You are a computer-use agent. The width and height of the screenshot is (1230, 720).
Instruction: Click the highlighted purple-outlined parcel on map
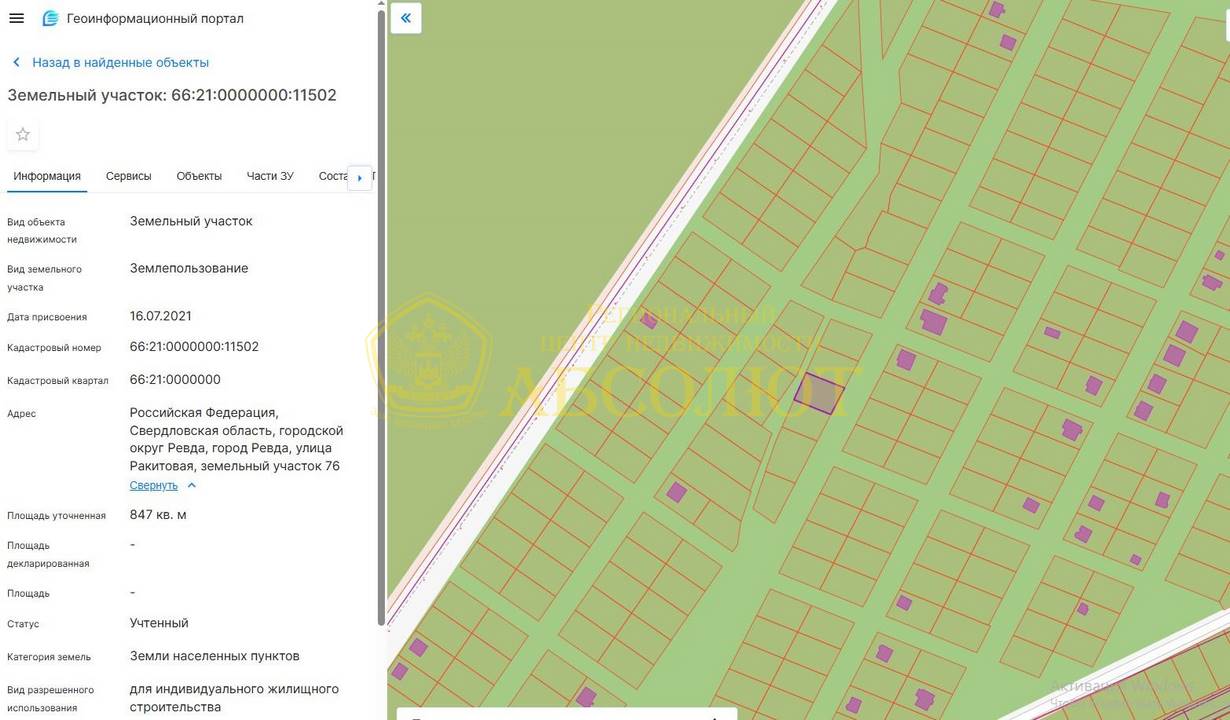[x=819, y=393]
